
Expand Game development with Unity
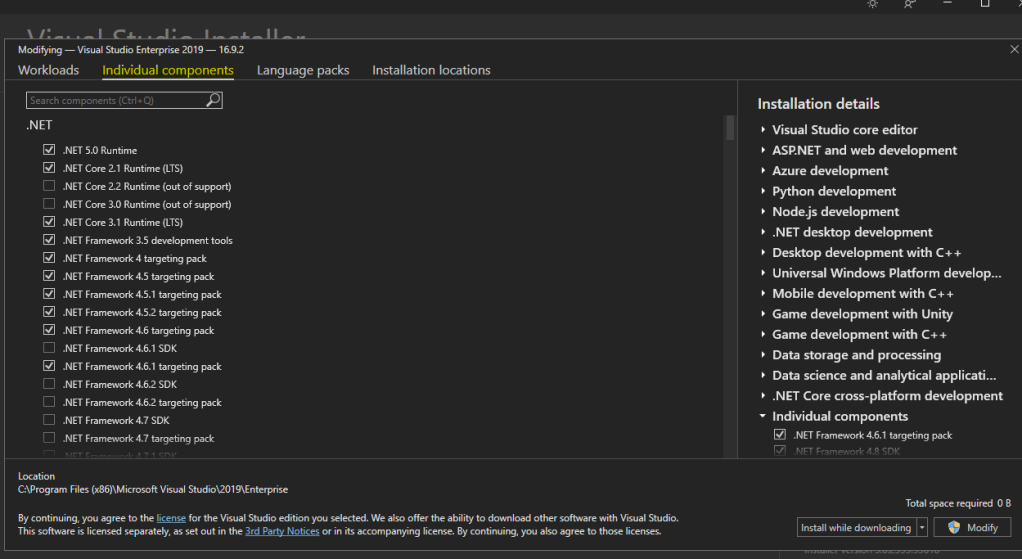point(763,314)
